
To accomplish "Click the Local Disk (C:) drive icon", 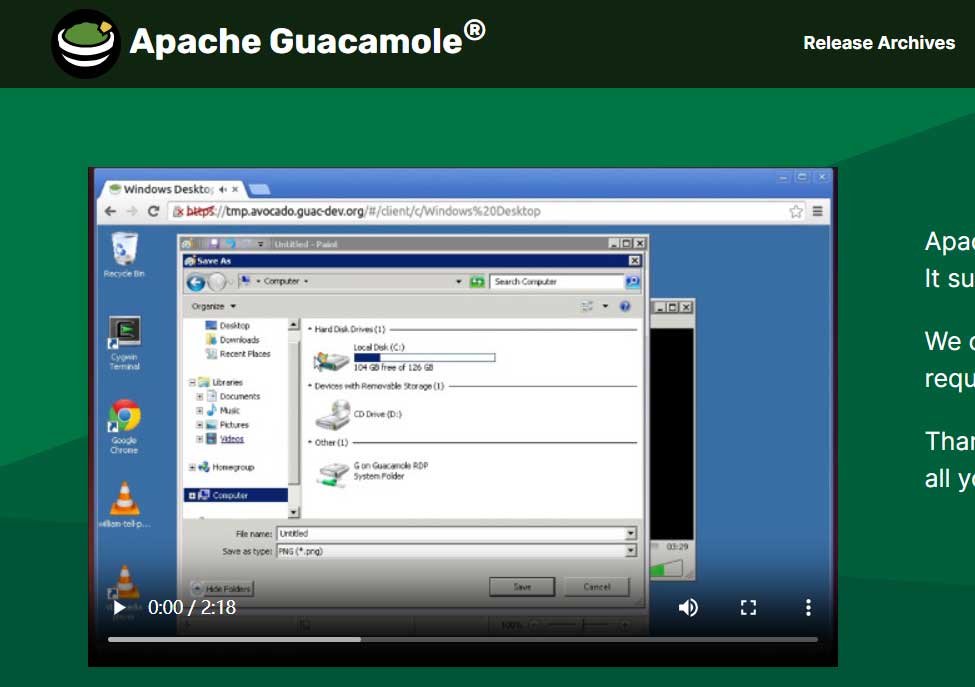I will [x=332, y=360].
